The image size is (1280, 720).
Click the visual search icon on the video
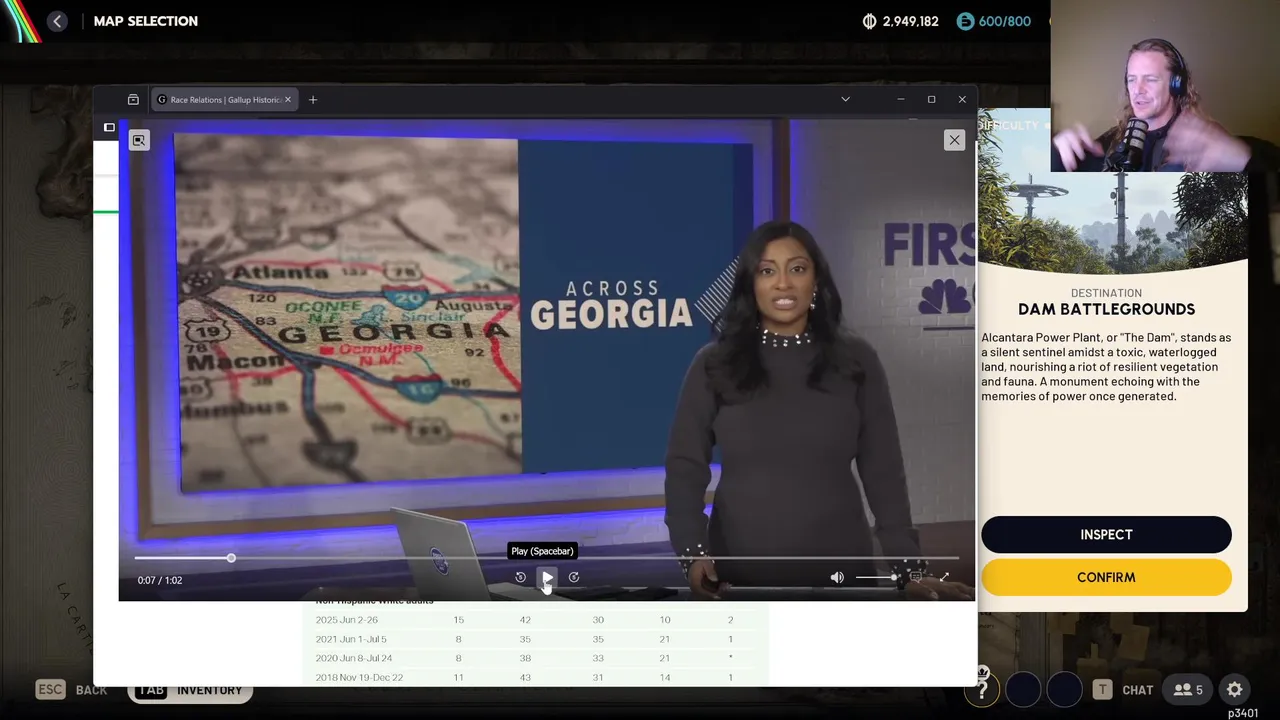139,140
